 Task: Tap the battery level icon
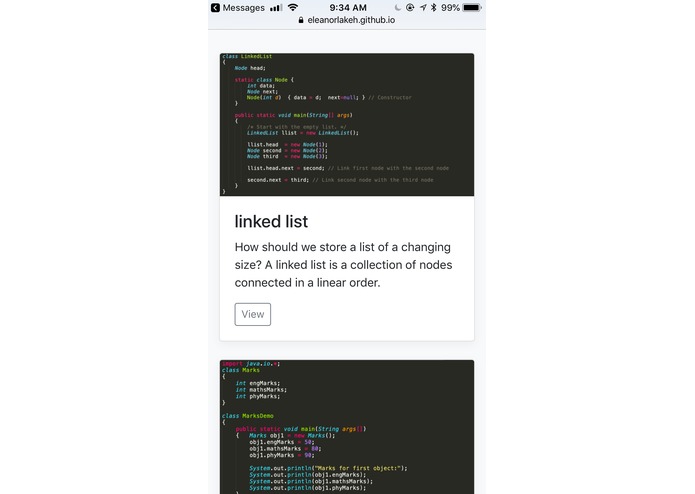472,8
